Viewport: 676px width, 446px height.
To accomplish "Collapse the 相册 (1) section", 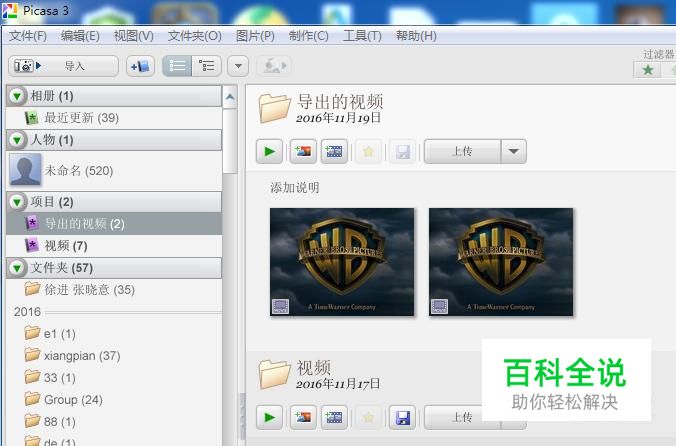I will (17, 96).
